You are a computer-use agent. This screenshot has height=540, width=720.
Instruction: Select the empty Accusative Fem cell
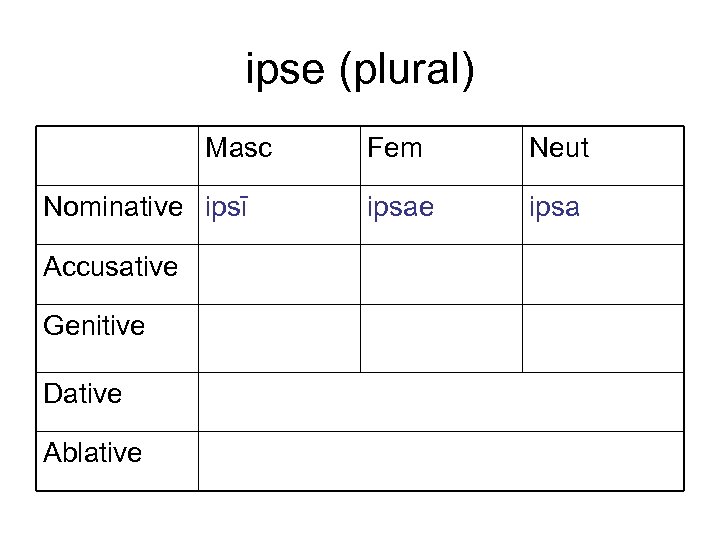[x=441, y=274]
